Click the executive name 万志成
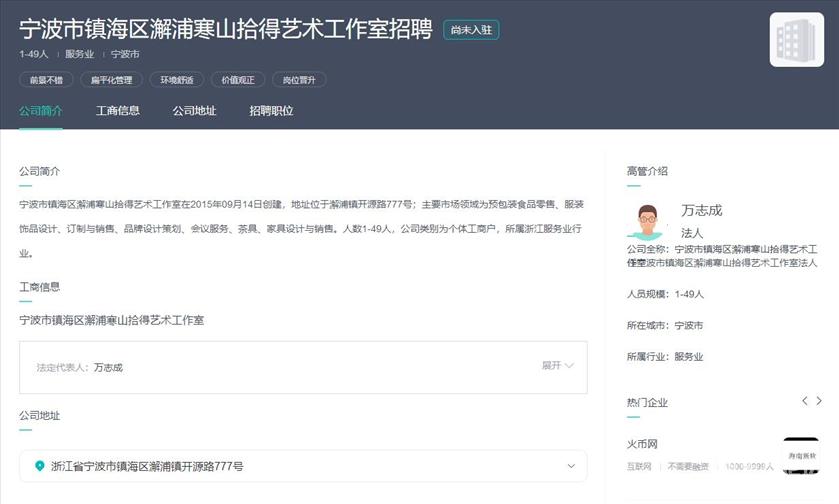 701,210
